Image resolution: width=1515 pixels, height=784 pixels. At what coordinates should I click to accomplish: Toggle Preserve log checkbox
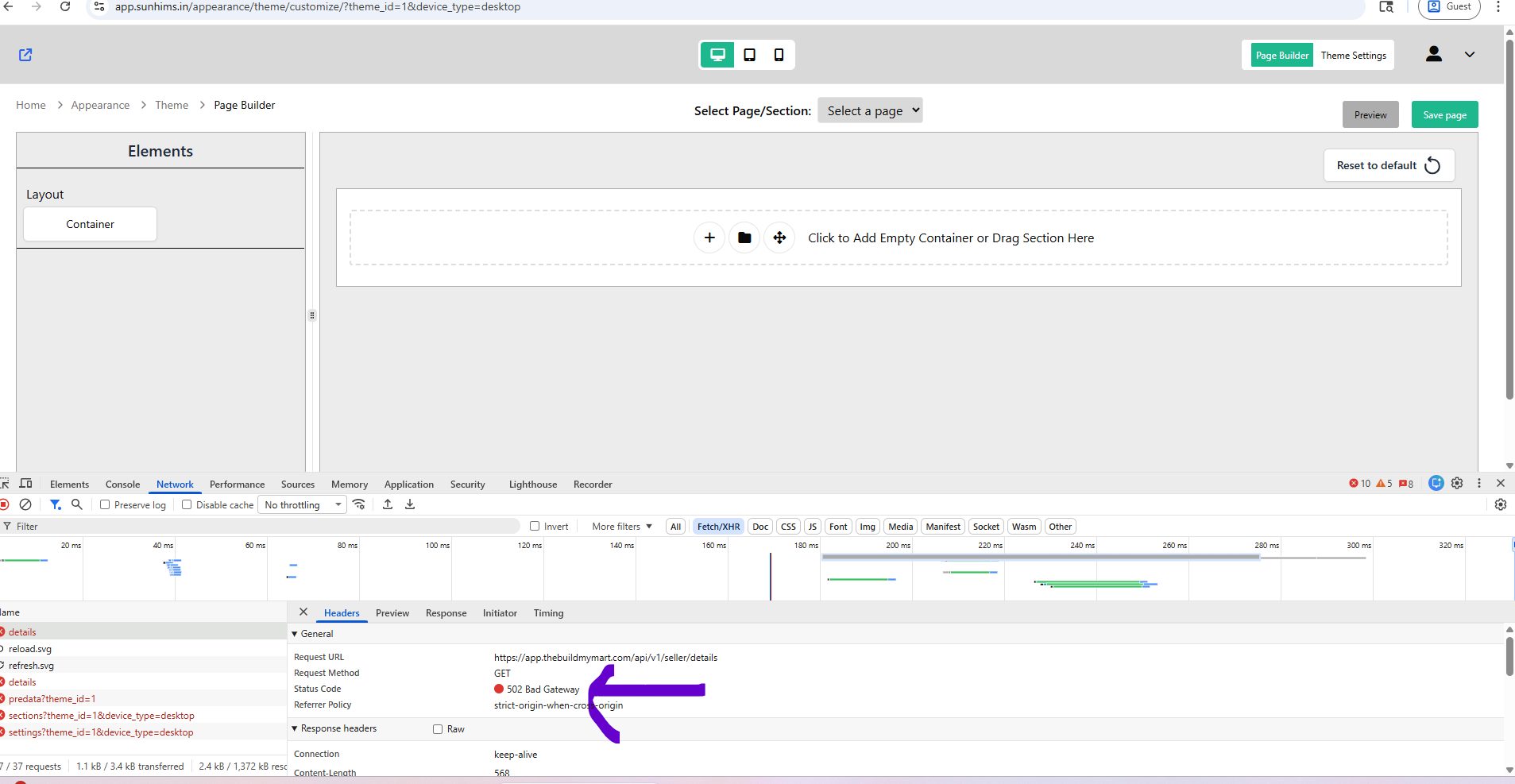click(x=105, y=504)
